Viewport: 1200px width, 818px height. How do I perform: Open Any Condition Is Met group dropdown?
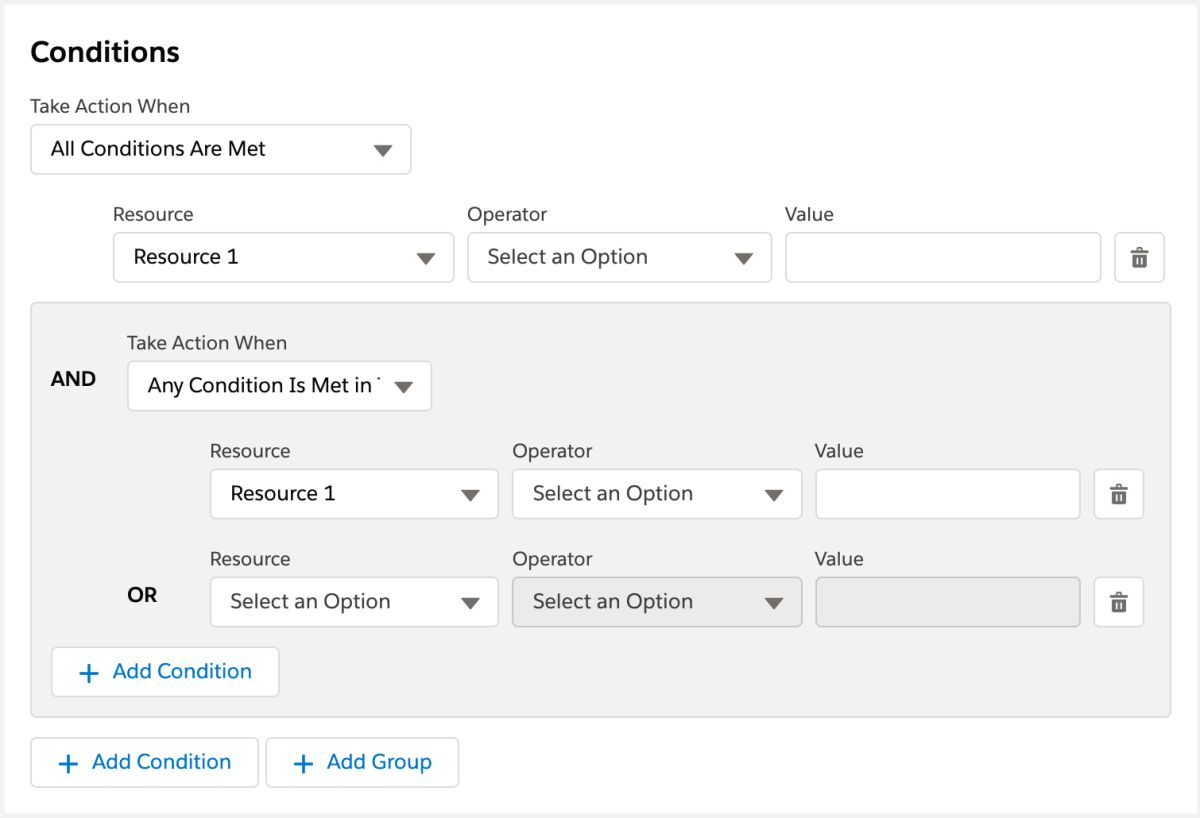pos(279,386)
